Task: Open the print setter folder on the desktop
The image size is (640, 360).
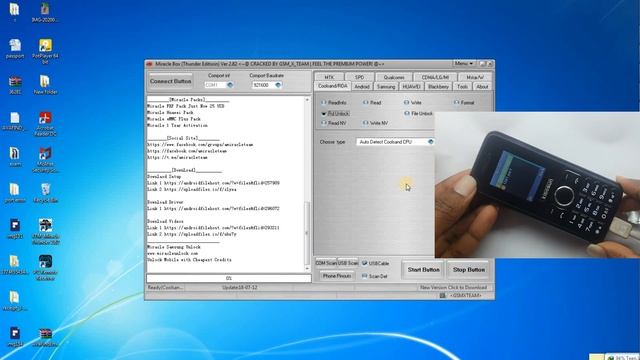Action: pyautogui.click(x=15, y=193)
